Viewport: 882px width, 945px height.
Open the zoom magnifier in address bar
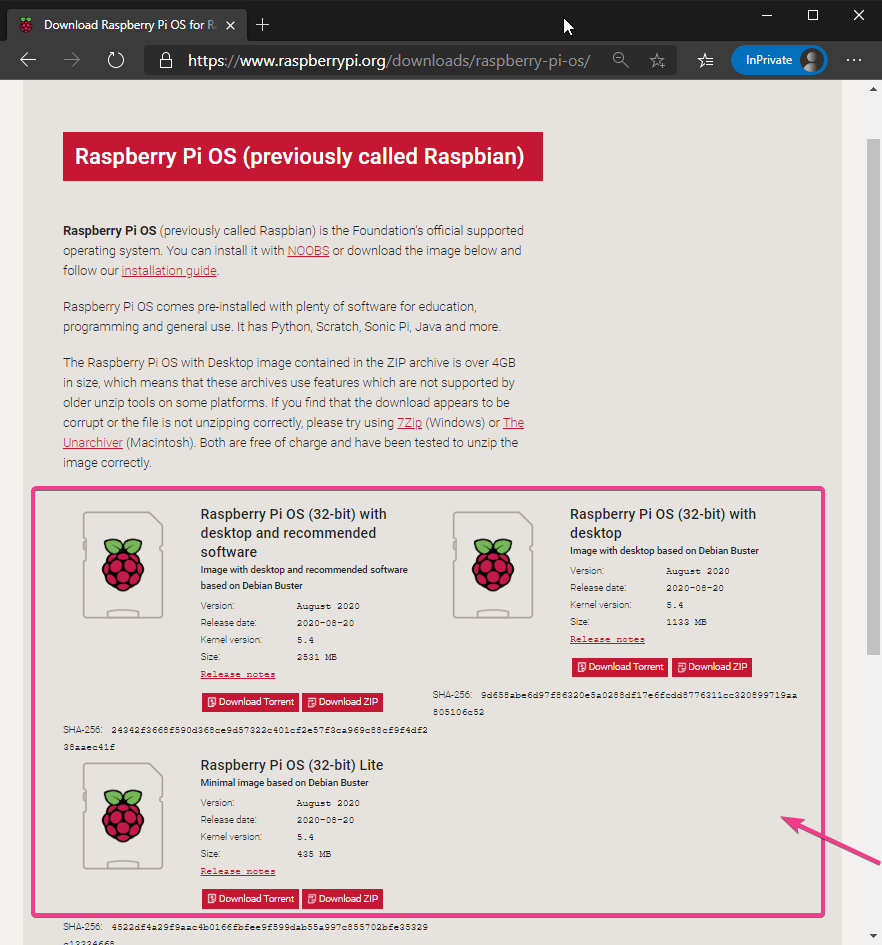coord(620,60)
